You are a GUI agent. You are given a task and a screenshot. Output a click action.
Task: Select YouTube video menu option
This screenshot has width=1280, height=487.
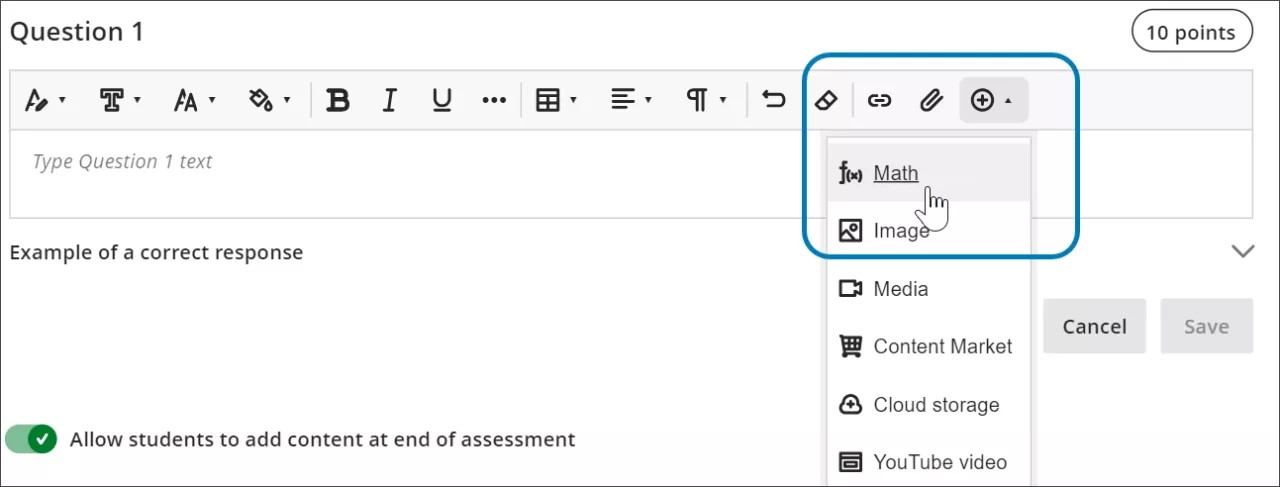click(939, 462)
